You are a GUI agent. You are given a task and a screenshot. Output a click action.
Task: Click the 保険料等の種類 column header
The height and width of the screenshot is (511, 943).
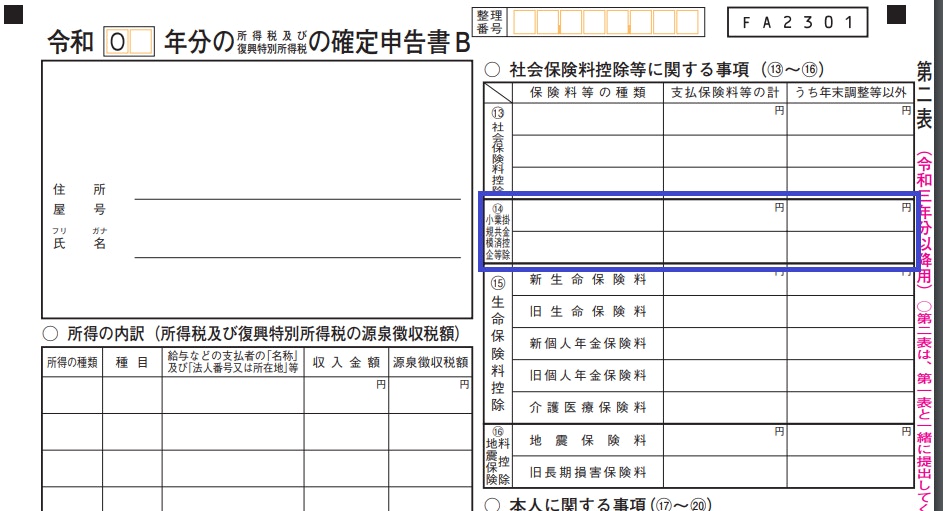[588, 93]
